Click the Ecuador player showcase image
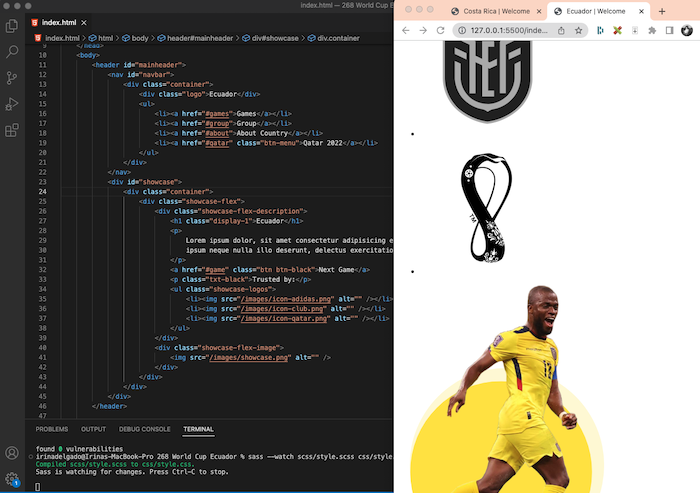The image size is (700, 493). tap(507, 389)
